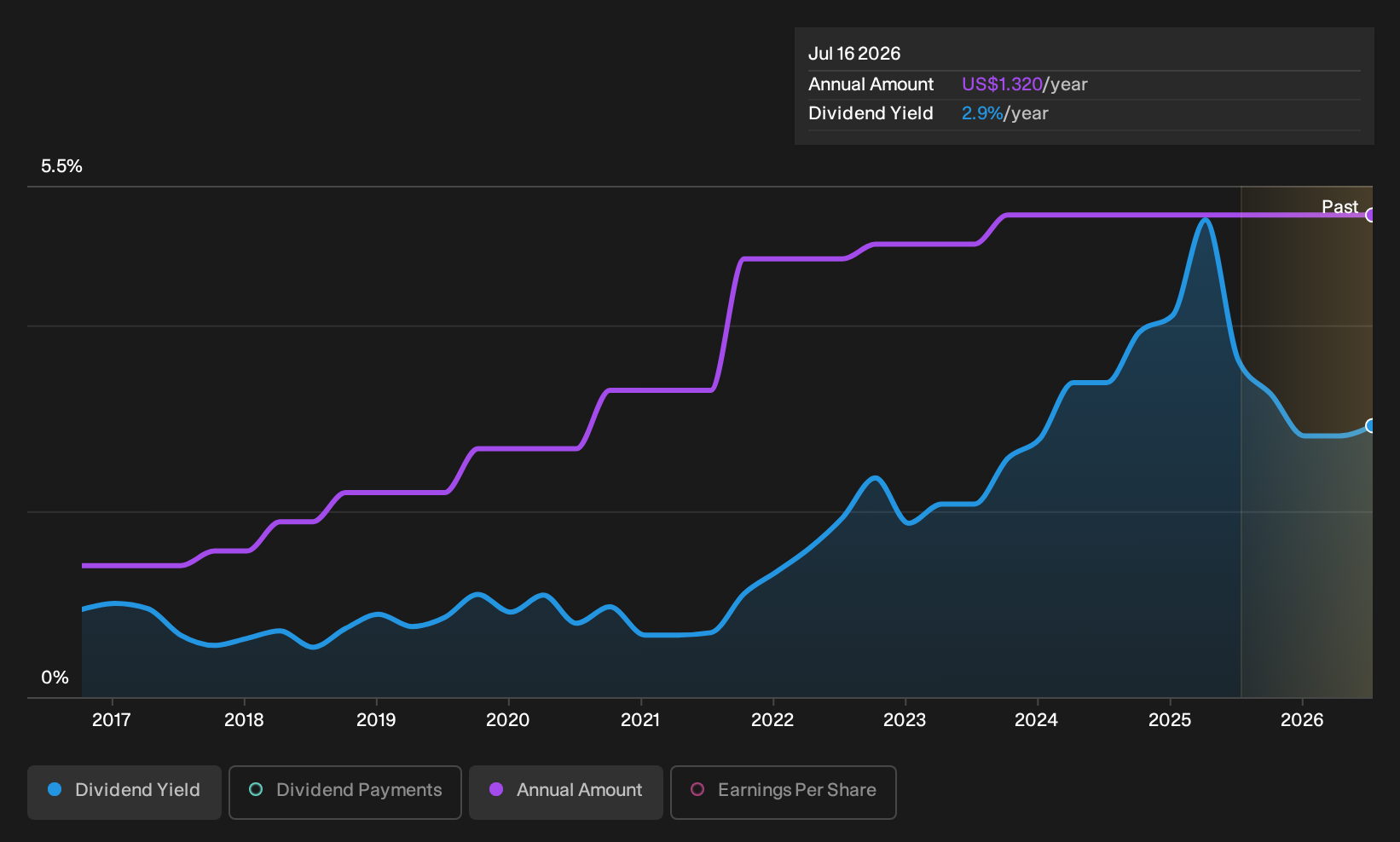Click the 2025 x-axis label

click(1170, 720)
